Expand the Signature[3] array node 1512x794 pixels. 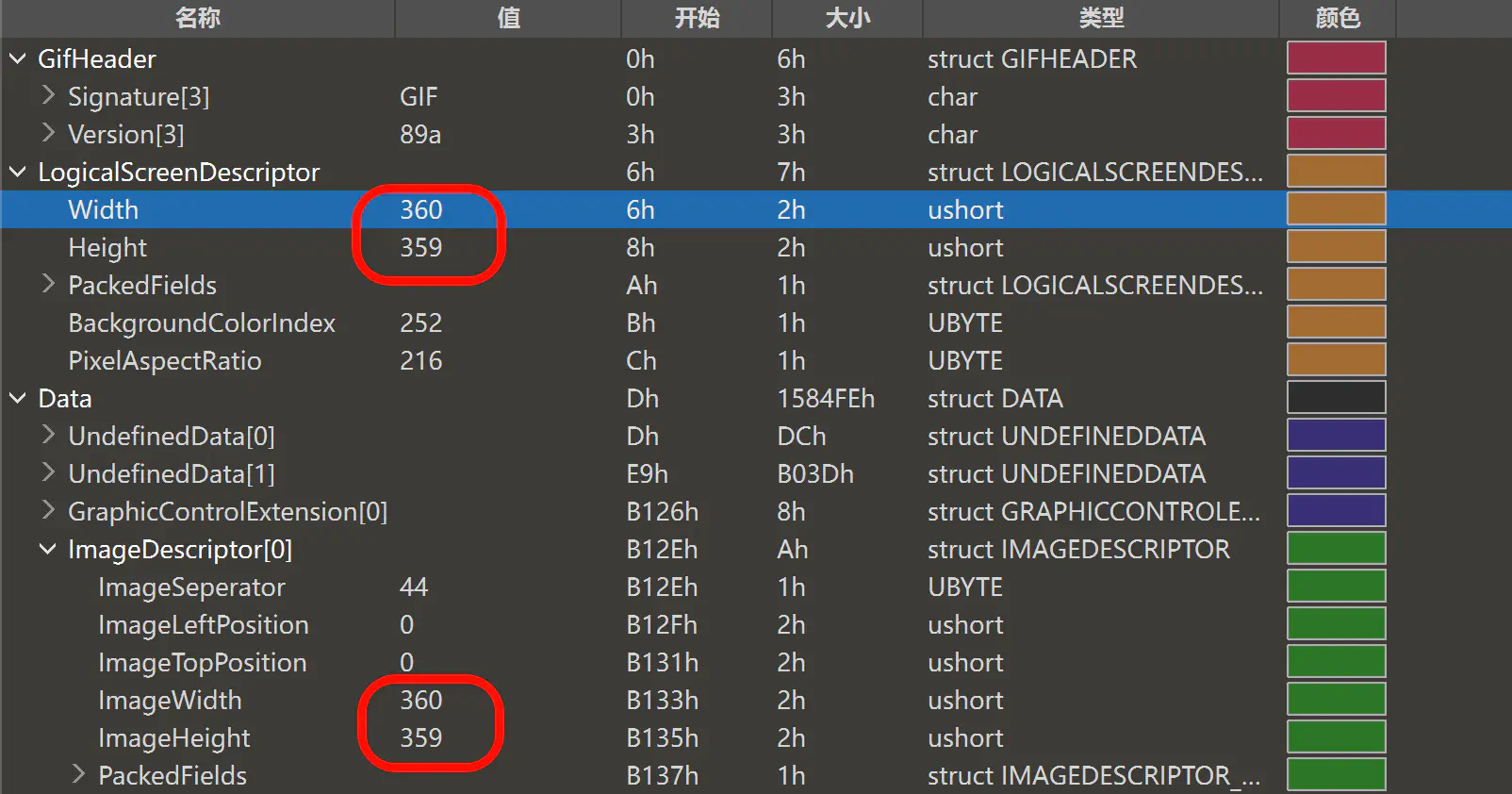pos(48,96)
